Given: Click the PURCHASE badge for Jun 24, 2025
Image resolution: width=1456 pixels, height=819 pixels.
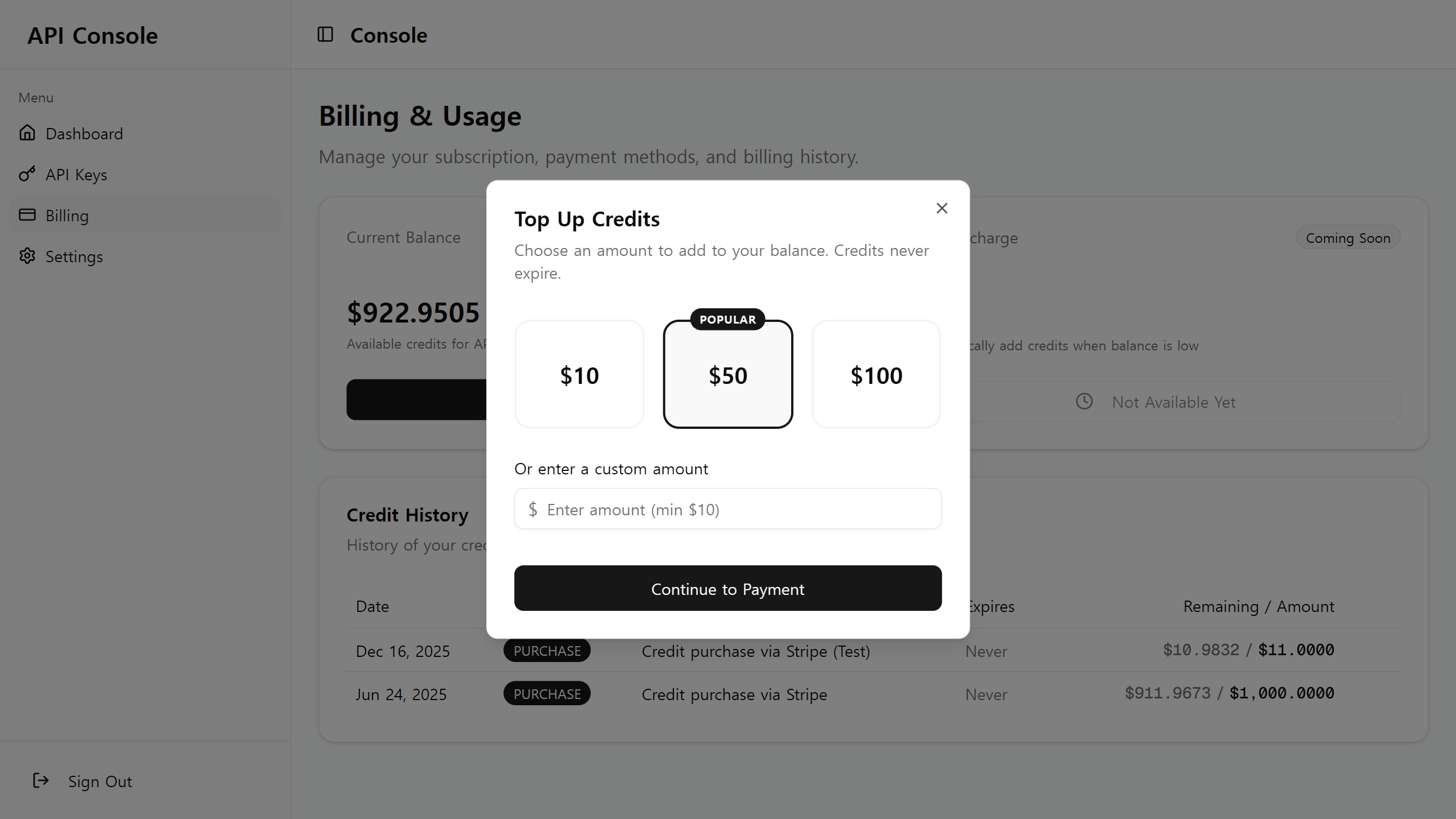Looking at the screenshot, I should click(547, 694).
